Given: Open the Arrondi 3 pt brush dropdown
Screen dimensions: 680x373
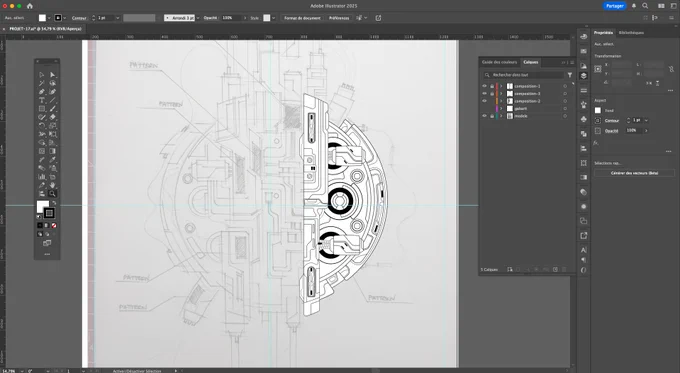Looking at the screenshot, I should [198, 18].
